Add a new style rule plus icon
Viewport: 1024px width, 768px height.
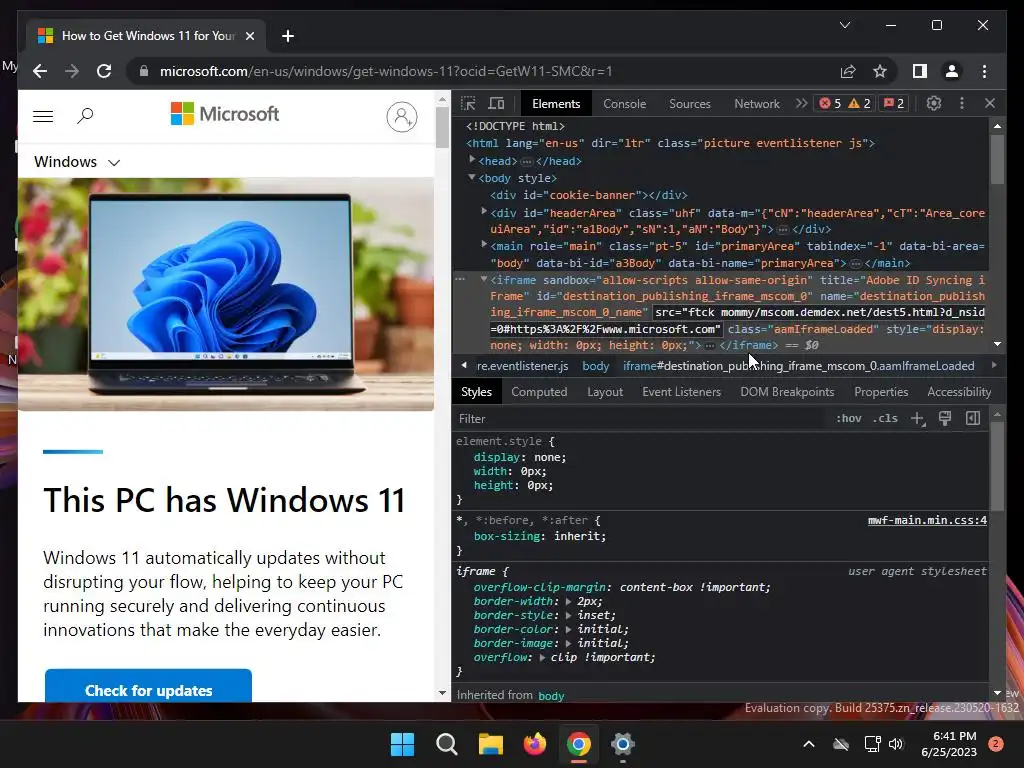pyautogui.click(x=918, y=419)
